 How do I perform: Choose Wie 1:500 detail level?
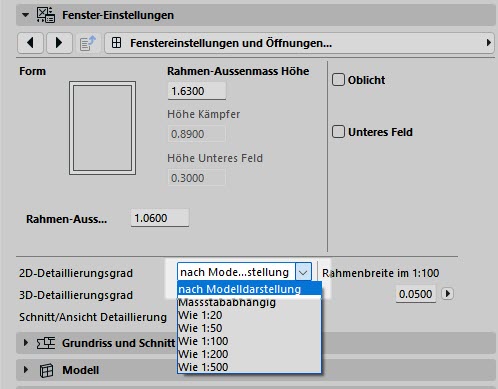coord(249,367)
